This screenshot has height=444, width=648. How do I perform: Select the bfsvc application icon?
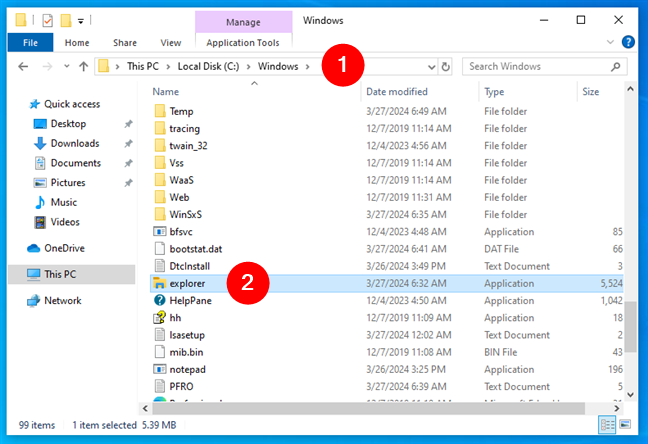160,232
